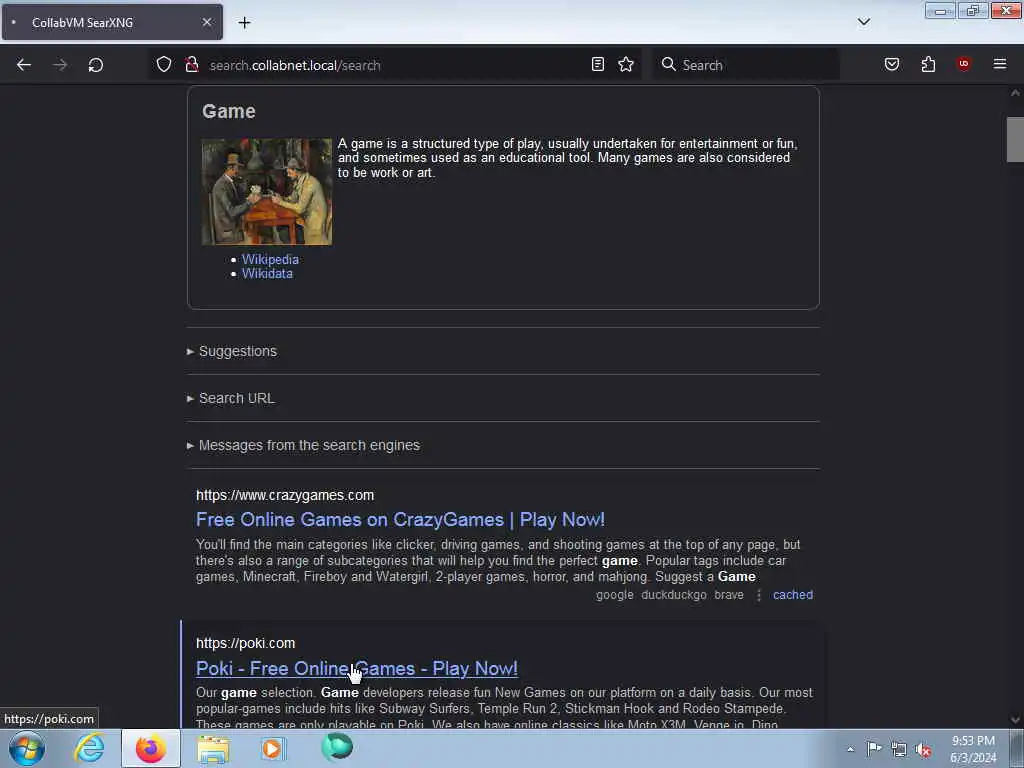
Task: Open uBlock Origin extension icon
Action: click(964, 64)
